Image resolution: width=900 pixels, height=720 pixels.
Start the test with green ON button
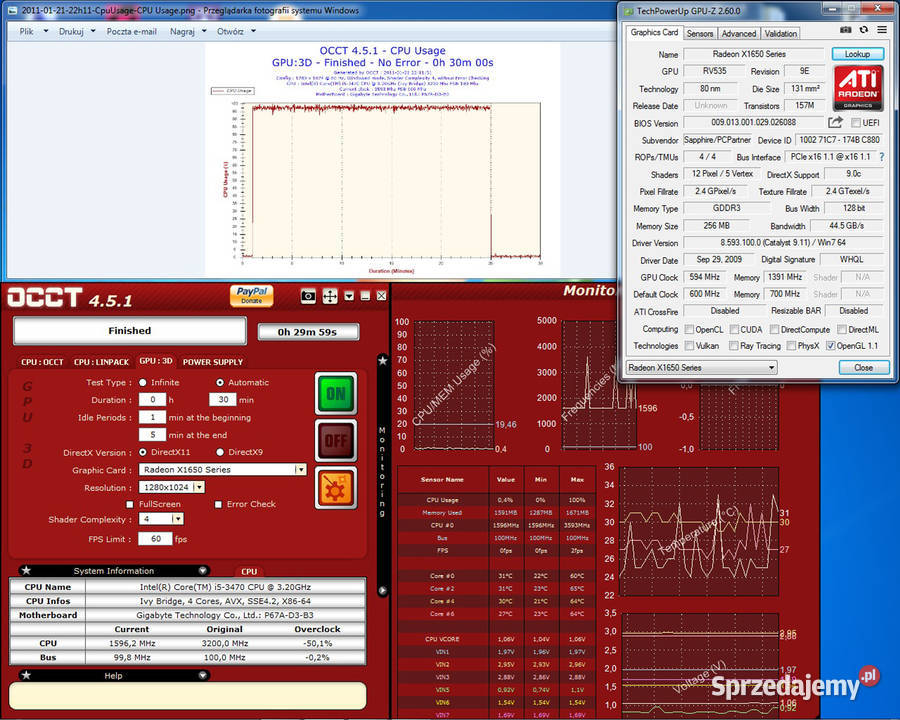click(336, 394)
